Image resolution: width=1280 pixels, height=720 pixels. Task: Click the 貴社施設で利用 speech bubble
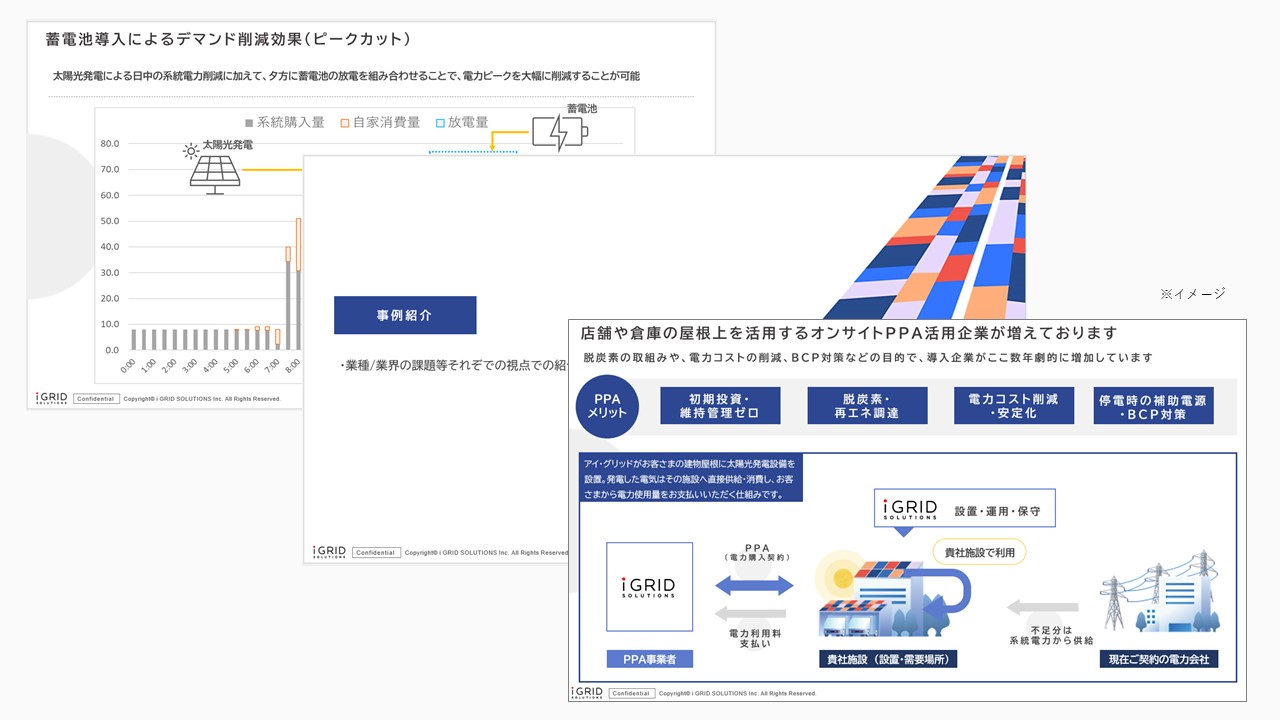tap(979, 552)
